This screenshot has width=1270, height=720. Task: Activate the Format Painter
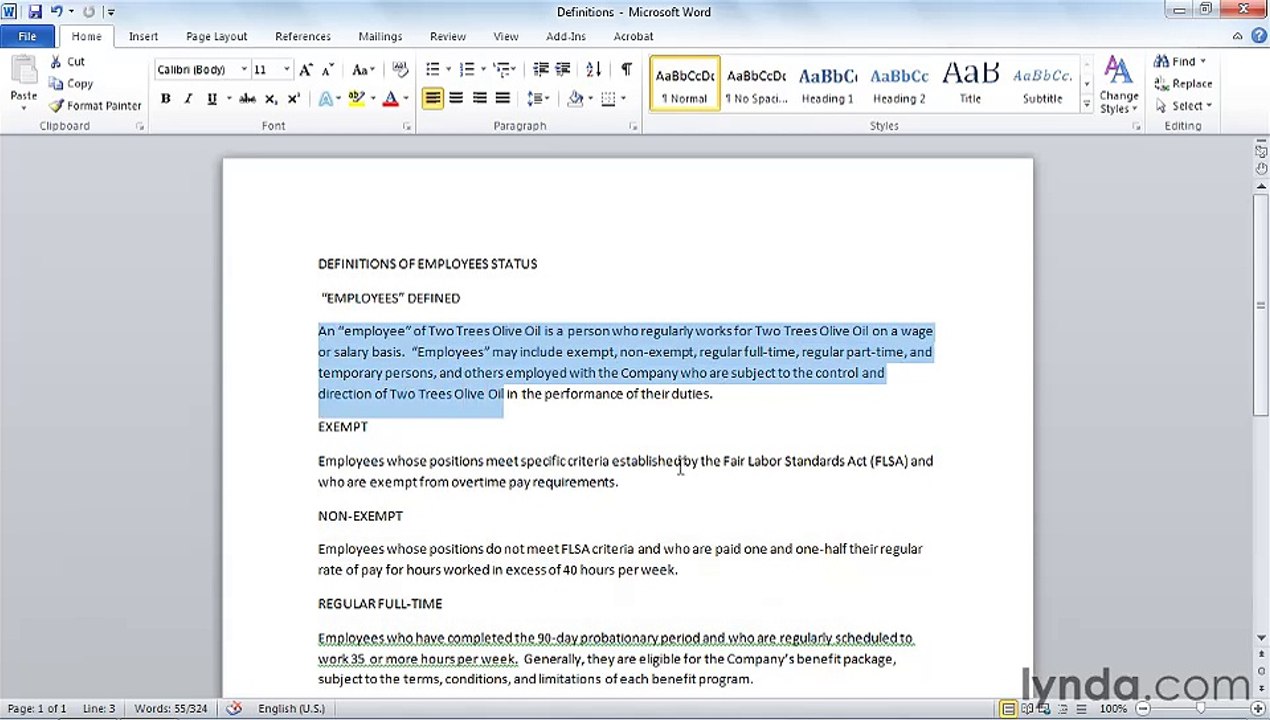(95, 106)
